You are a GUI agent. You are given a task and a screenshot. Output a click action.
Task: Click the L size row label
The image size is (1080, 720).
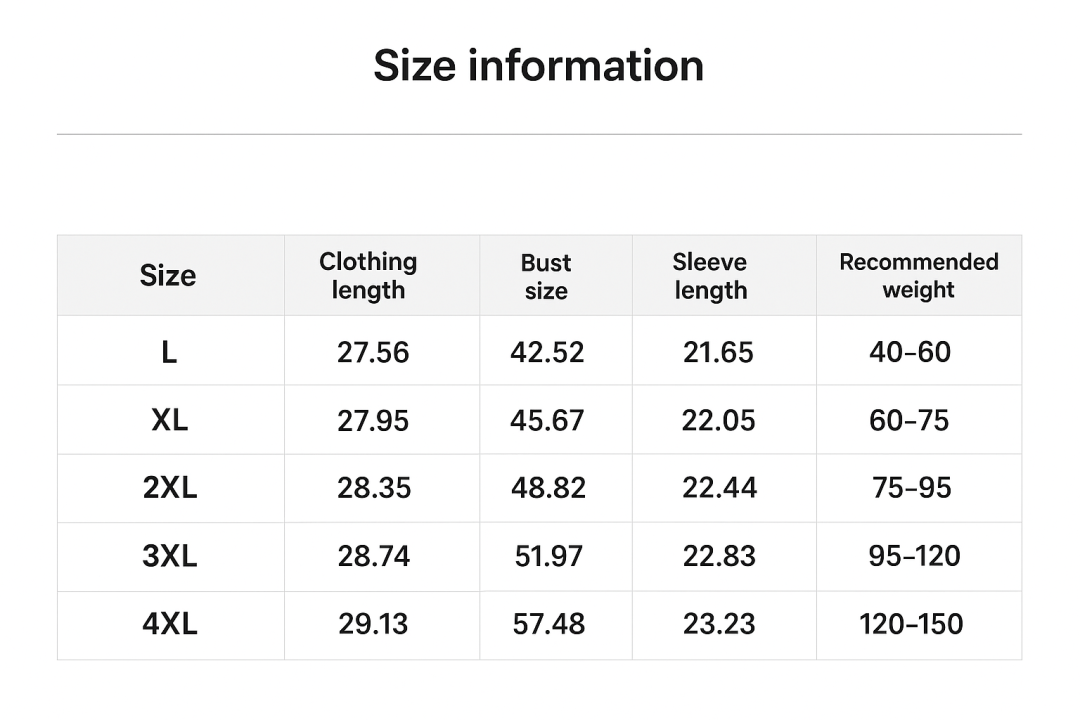point(169,352)
